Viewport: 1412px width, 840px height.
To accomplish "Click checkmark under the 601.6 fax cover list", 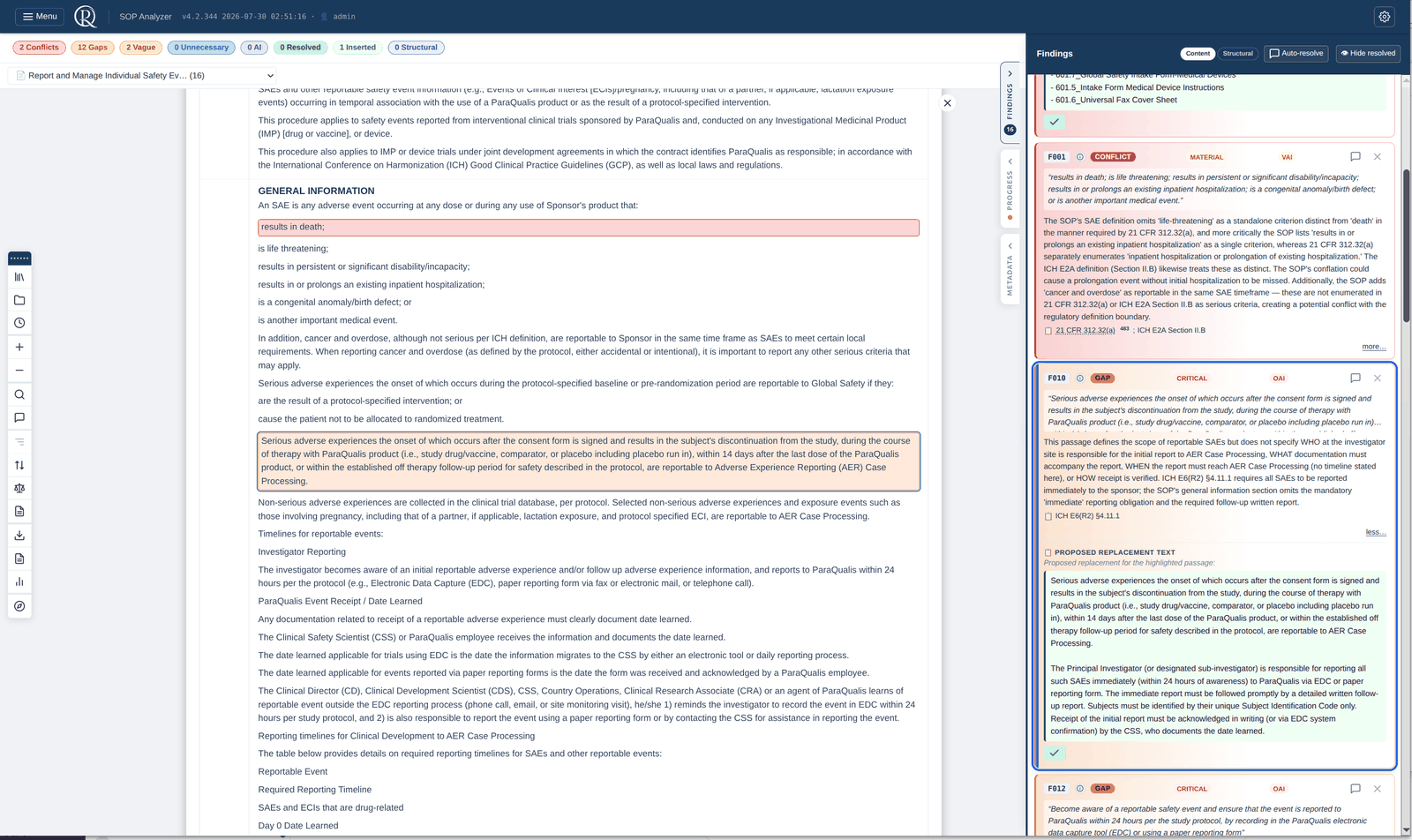I will pyautogui.click(x=1055, y=122).
